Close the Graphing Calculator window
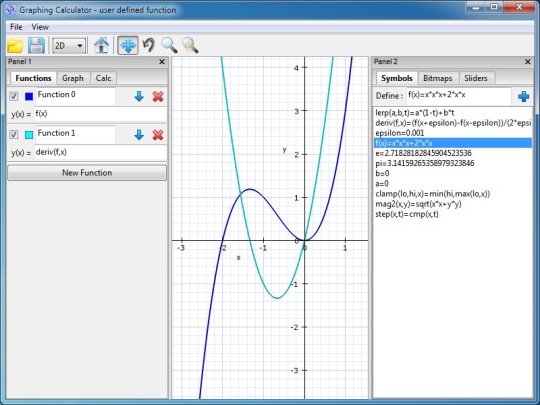The width and height of the screenshot is (540, 405). (x=519, y=7)
